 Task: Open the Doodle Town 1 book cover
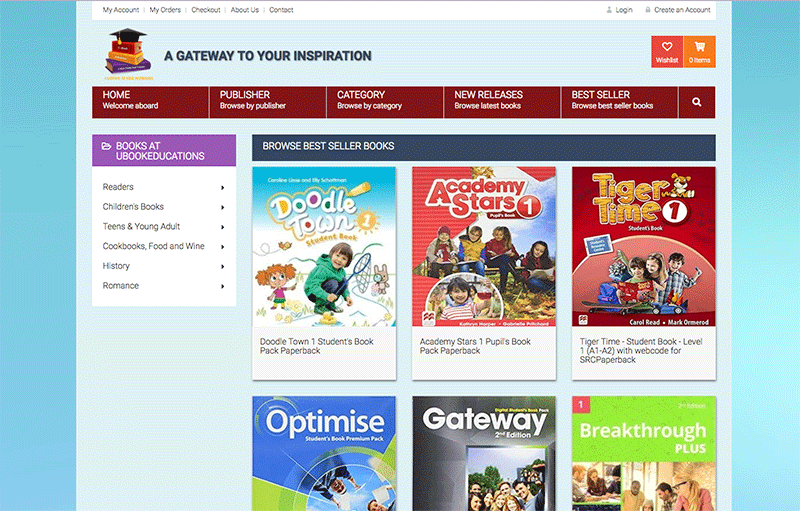324,247
